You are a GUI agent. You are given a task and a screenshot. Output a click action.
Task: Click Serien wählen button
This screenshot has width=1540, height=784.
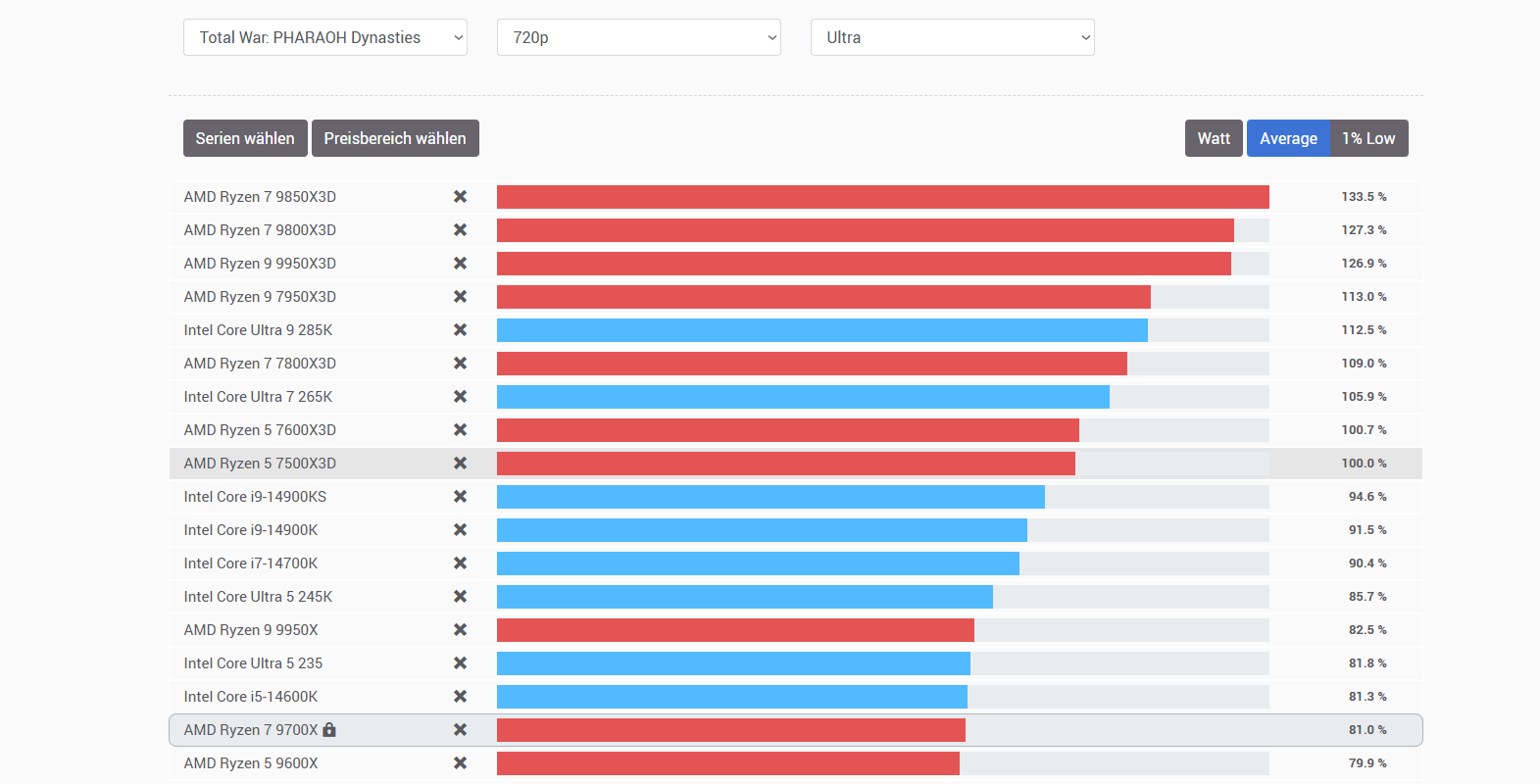click(x=245, y=138)
